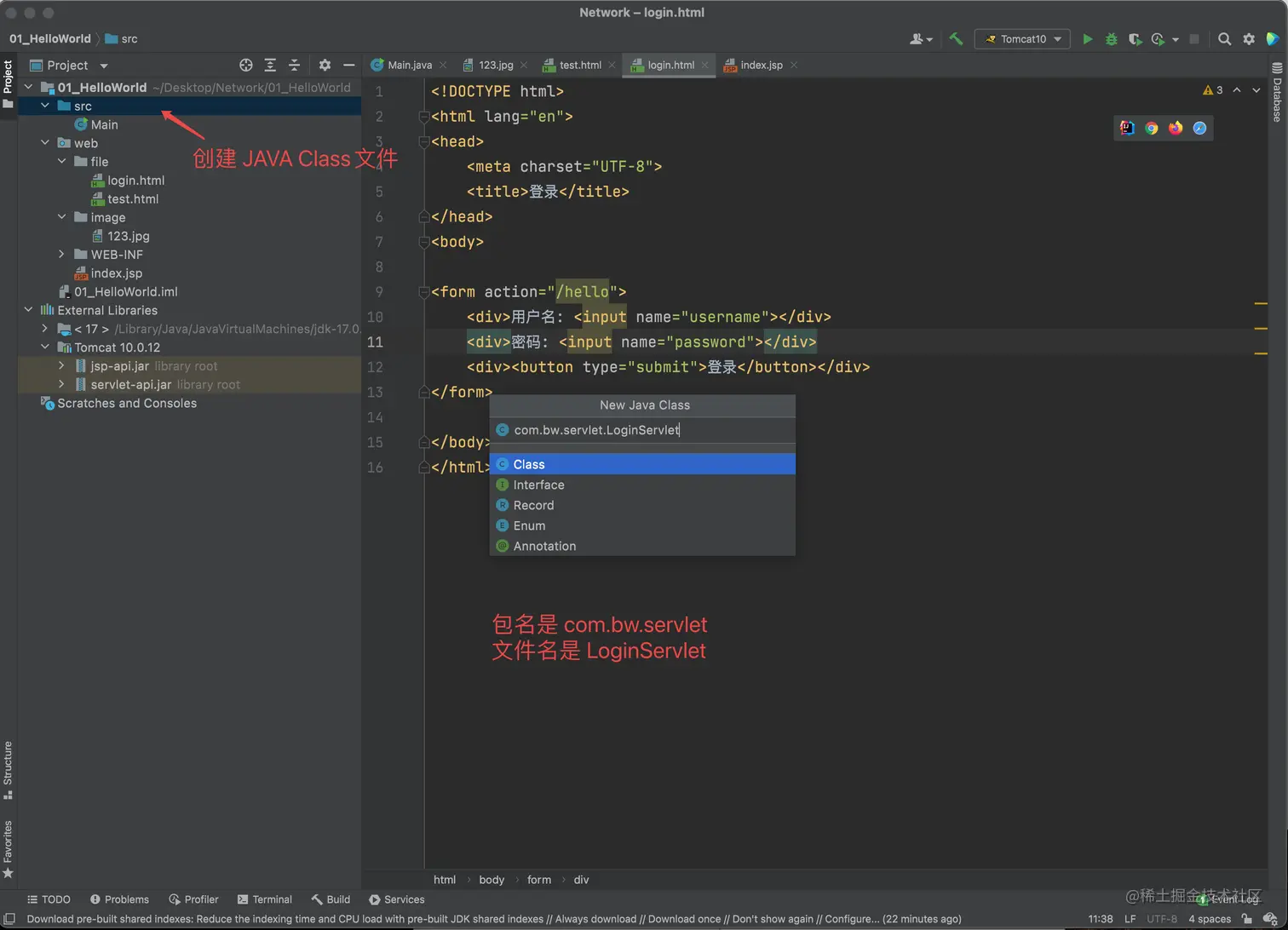Open page in built-in preview icon

point(1127,128)
